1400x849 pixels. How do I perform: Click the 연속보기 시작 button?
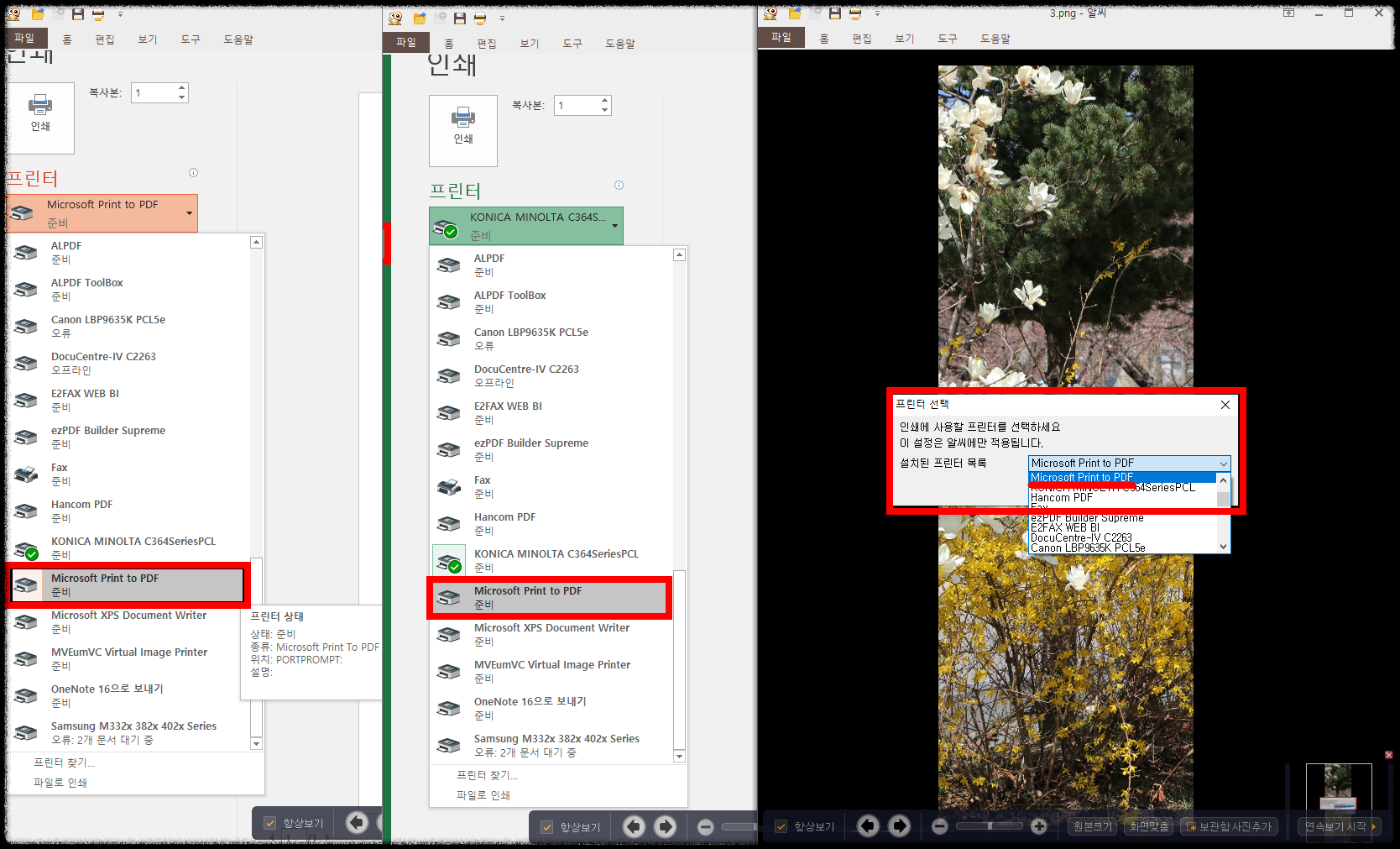click(x=1340, y=826)
